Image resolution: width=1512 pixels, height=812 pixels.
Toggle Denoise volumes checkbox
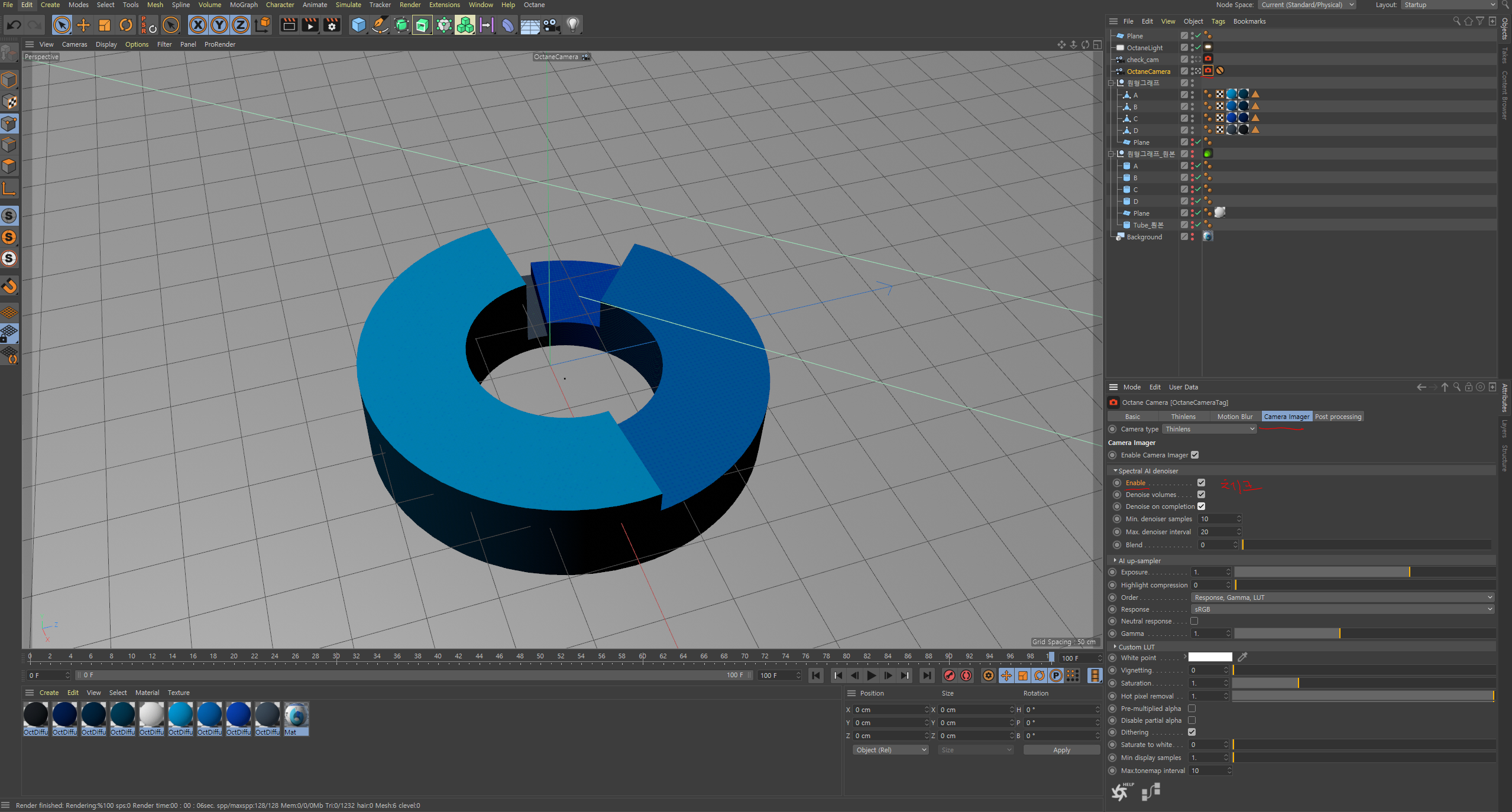pos(1201,495)
